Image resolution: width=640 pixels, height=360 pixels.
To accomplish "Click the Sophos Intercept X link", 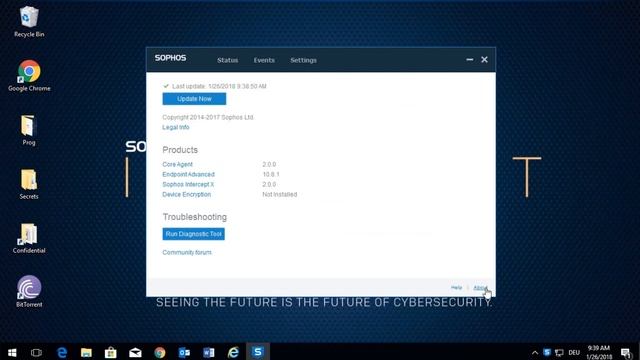I will 188,184.
